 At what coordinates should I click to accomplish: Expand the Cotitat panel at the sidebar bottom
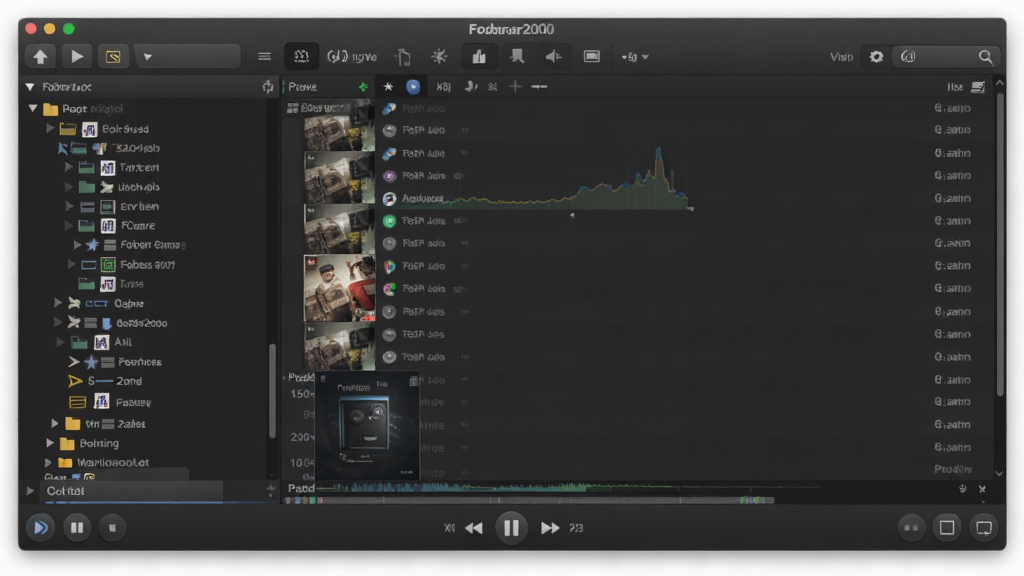click(30, 490)
